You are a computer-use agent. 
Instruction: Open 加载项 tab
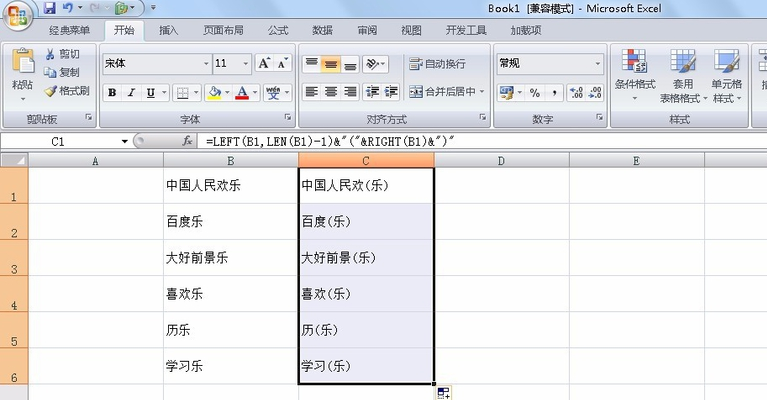526,30
